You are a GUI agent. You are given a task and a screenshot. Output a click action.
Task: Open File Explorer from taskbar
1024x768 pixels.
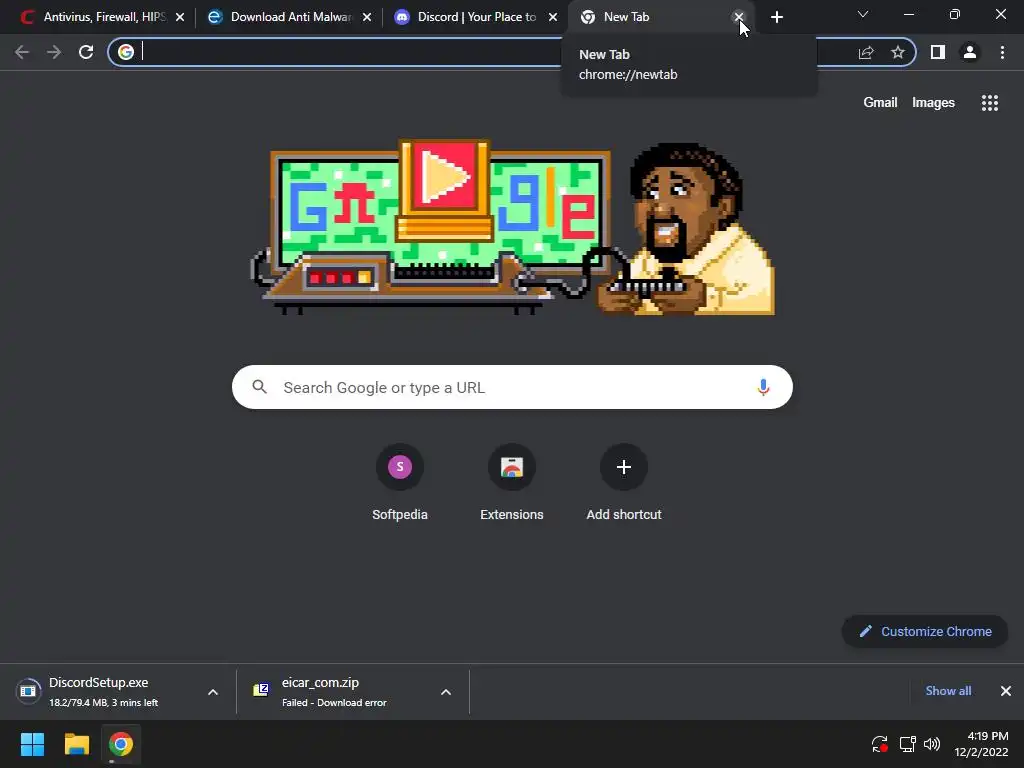coord(76,744)
